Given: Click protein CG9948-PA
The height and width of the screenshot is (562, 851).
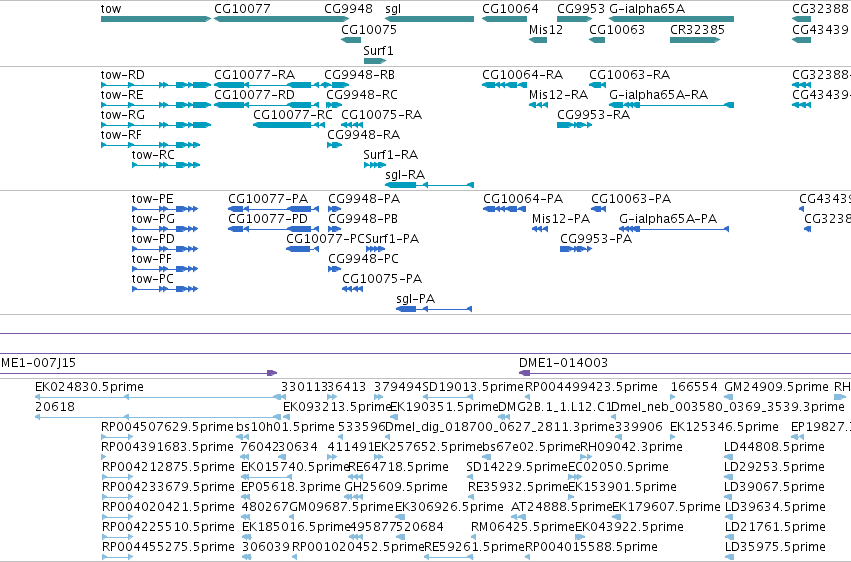Looking at the screenshot, I should (334, 209).
